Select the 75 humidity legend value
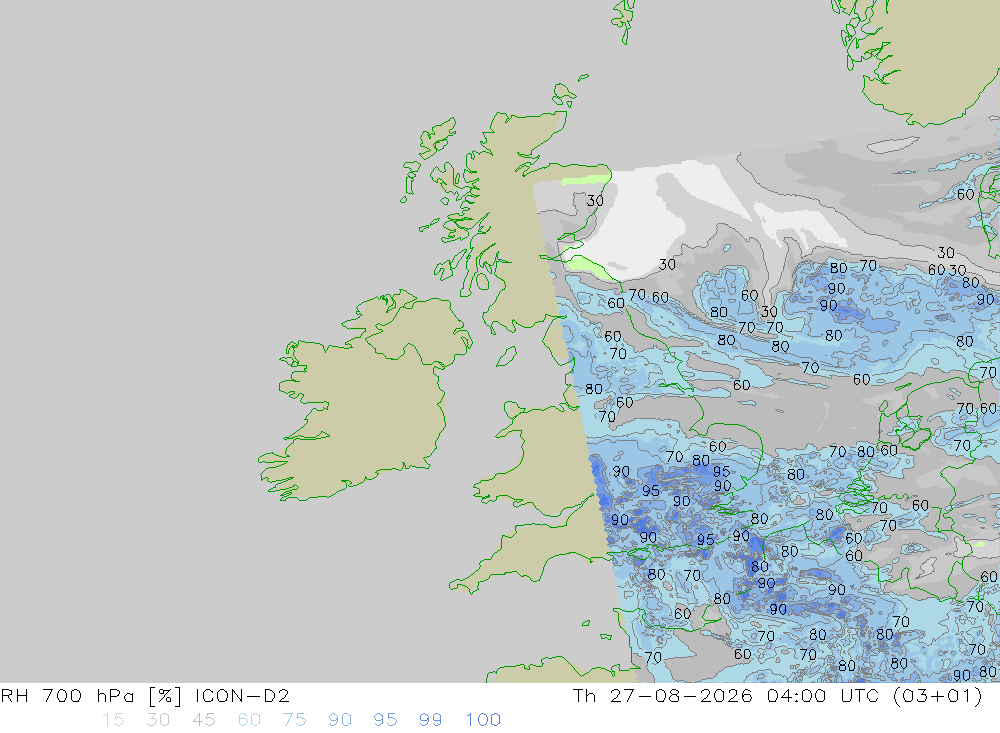This screenshot has width=1000, height=733. click(x=294, y=720)
